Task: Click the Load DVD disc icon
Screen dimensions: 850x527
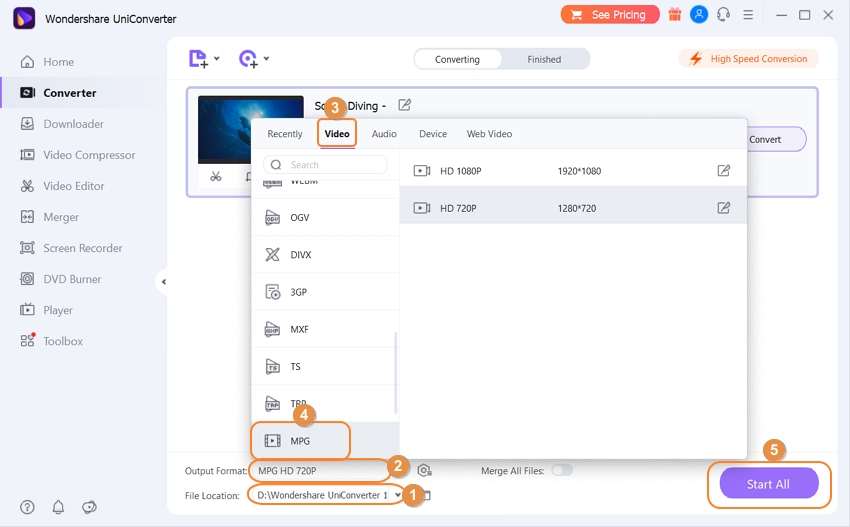Action: click(x=248, y=59)
